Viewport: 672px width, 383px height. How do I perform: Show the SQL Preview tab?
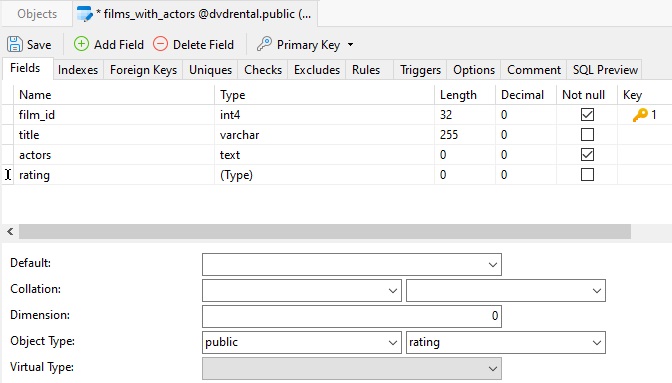pyautogui.click(x=605, y=70)
